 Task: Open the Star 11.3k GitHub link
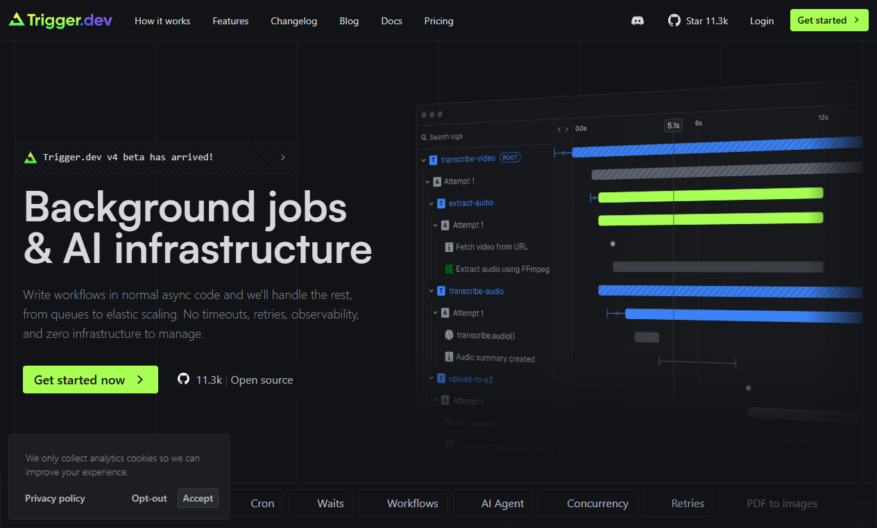pyautogui.click(x=698, y=21)
